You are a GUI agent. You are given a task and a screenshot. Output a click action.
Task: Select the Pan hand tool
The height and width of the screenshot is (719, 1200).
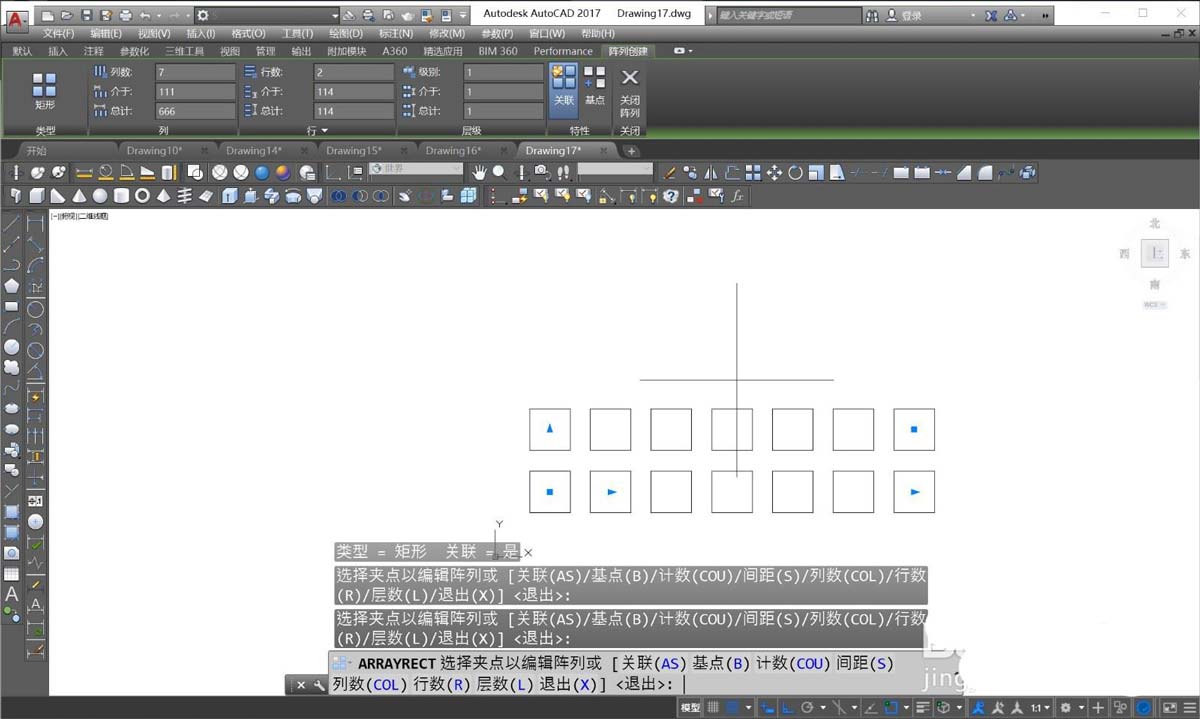pos(479,172)
